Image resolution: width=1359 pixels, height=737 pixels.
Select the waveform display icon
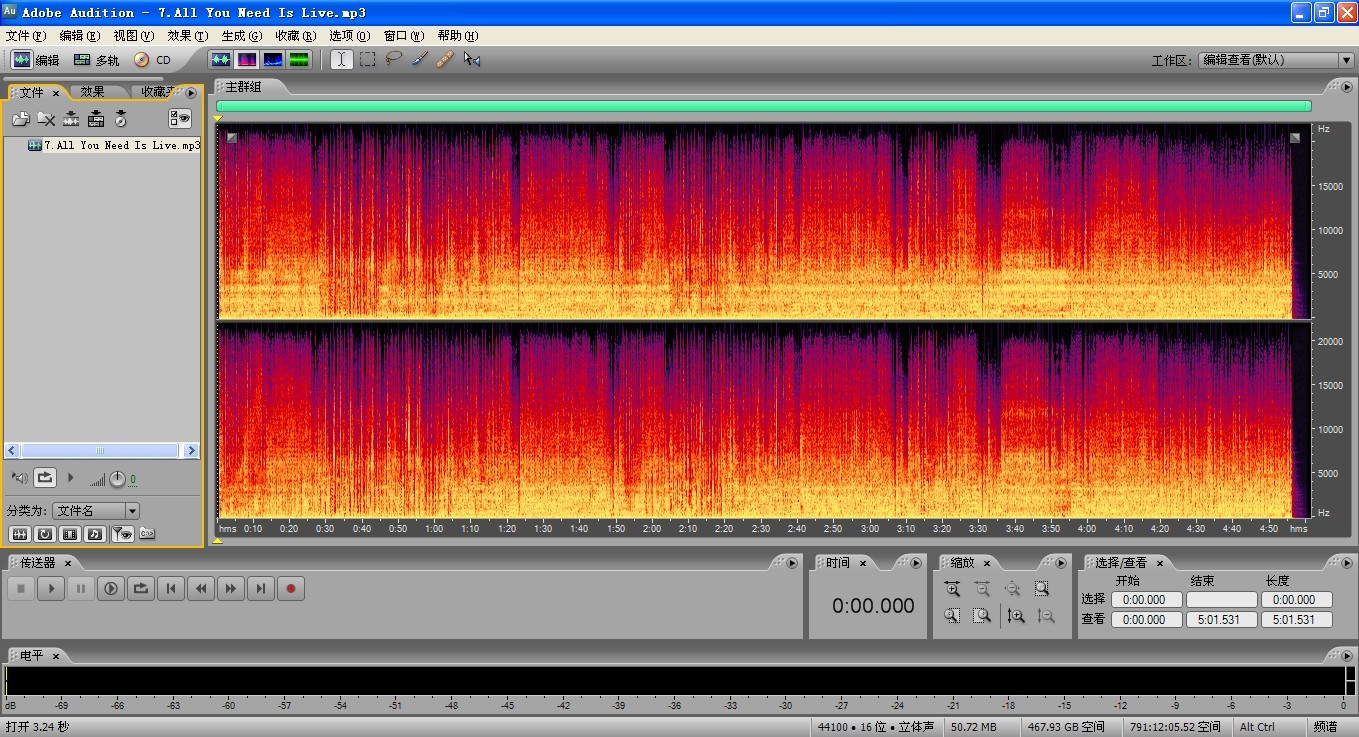point(220,60)
